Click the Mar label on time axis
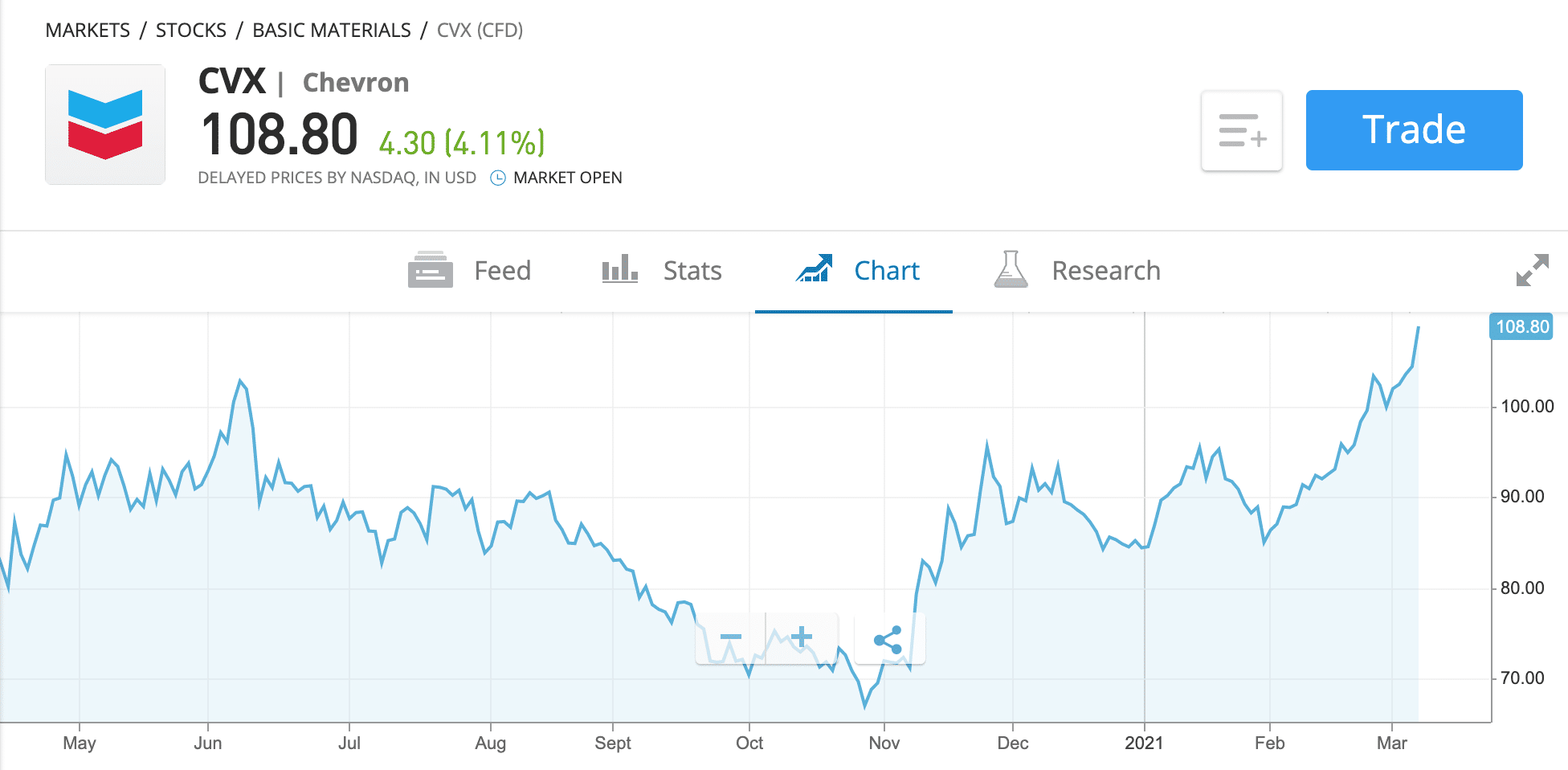Viewport: 1568px width, 770px height. point(1392,743)
